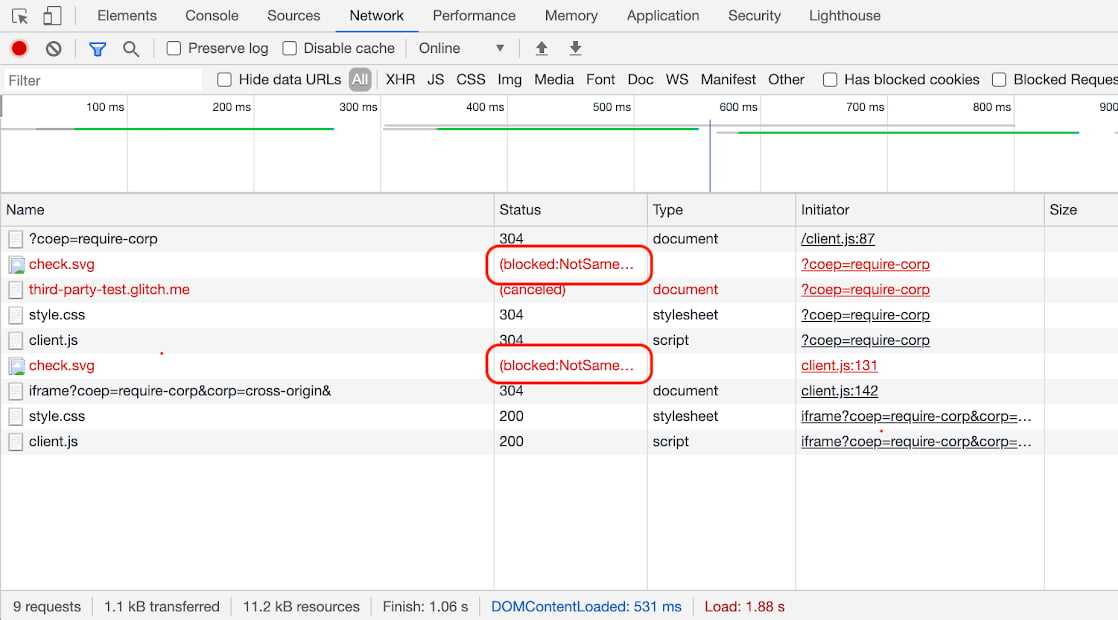Switch to the Console tab
The width and height of the screenshot is (1118, 620).
coord(211,15)
